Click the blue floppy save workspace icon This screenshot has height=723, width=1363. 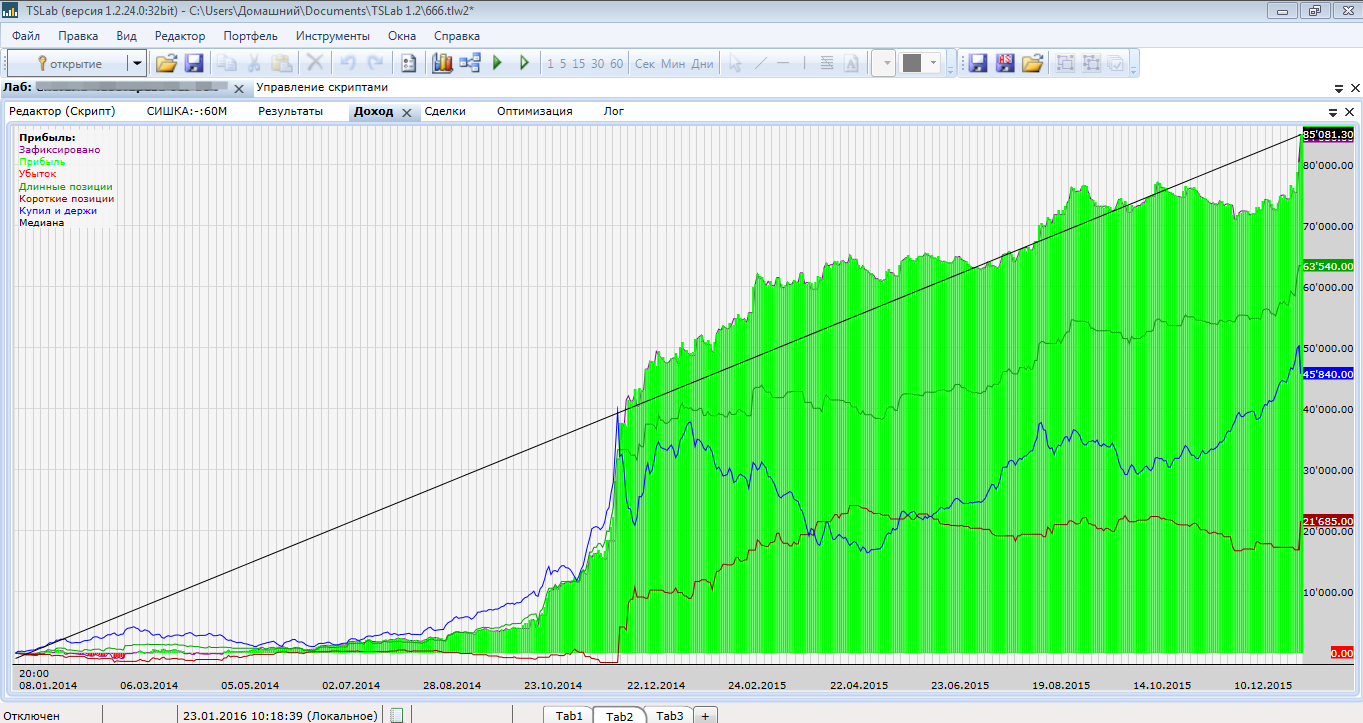pos(978,63)
